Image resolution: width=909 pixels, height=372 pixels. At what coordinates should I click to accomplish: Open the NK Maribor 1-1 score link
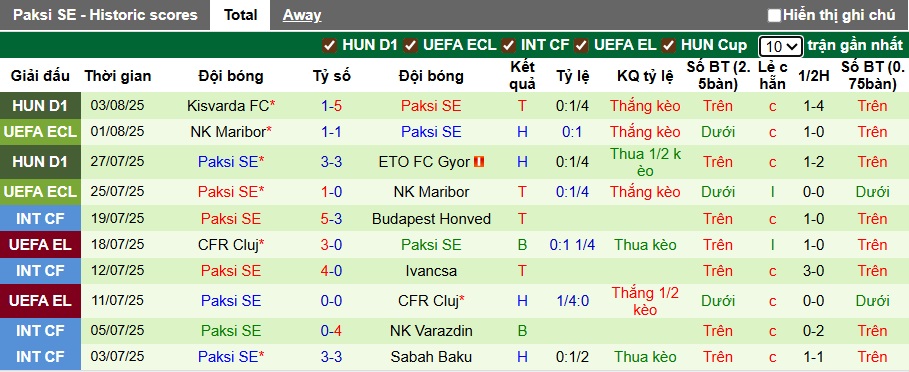point(332,132)
